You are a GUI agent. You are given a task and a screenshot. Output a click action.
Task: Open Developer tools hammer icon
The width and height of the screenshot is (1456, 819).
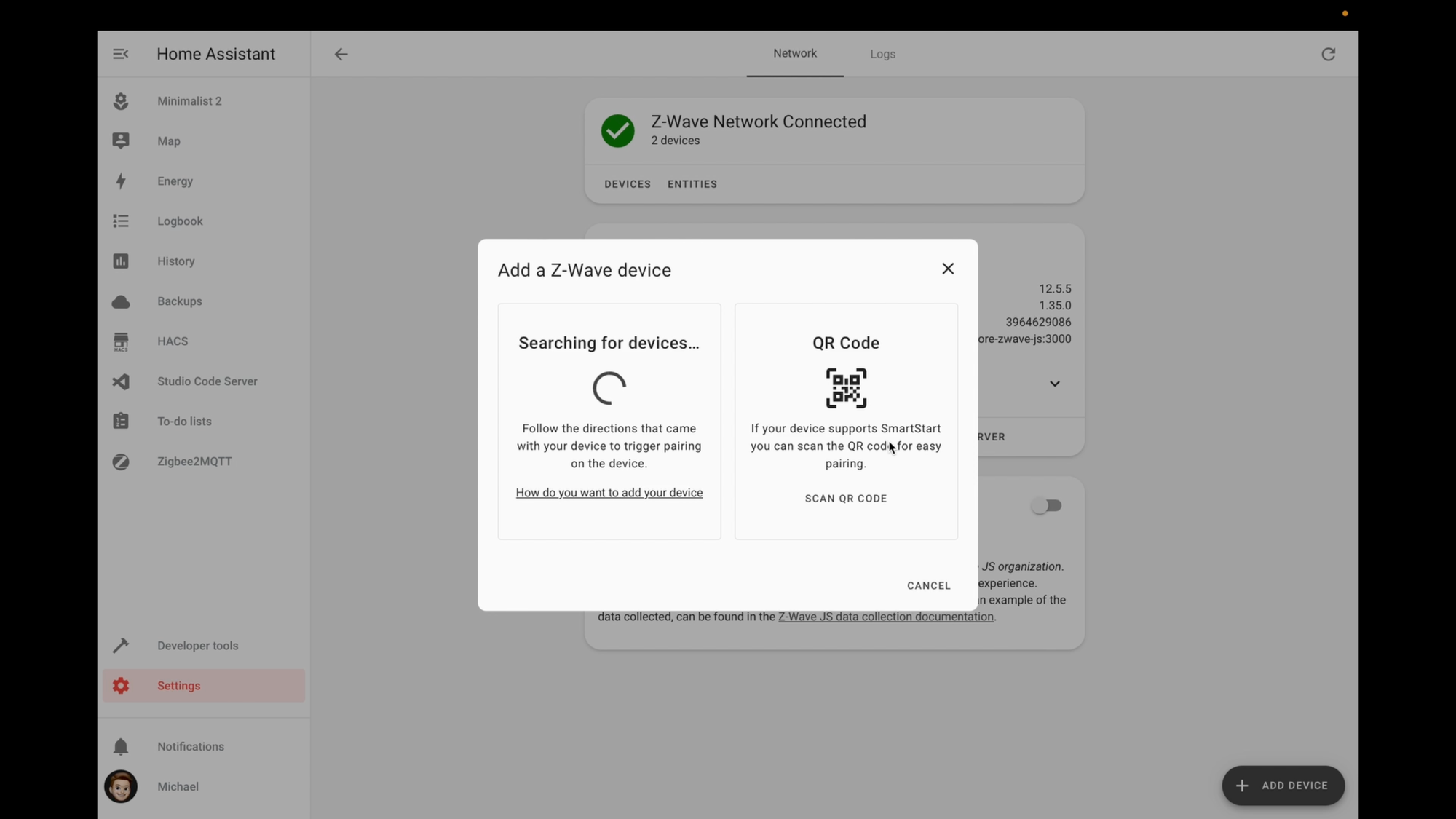[121, 646]
